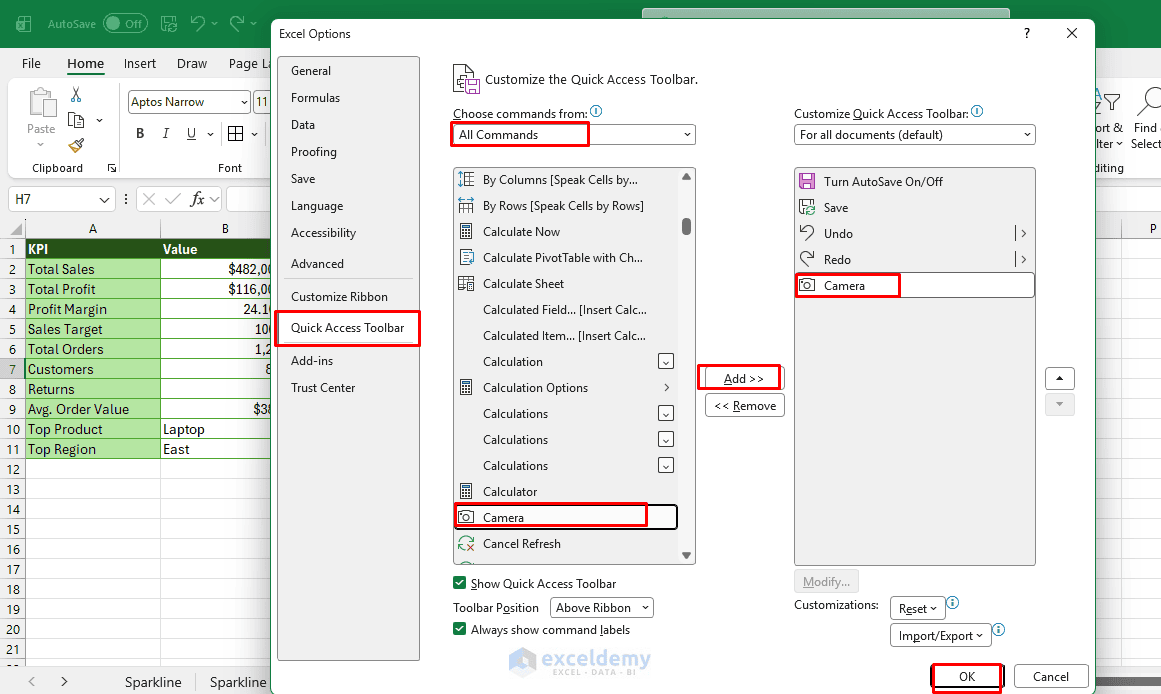Select the Calculator command in list

[x=565, y=492]
